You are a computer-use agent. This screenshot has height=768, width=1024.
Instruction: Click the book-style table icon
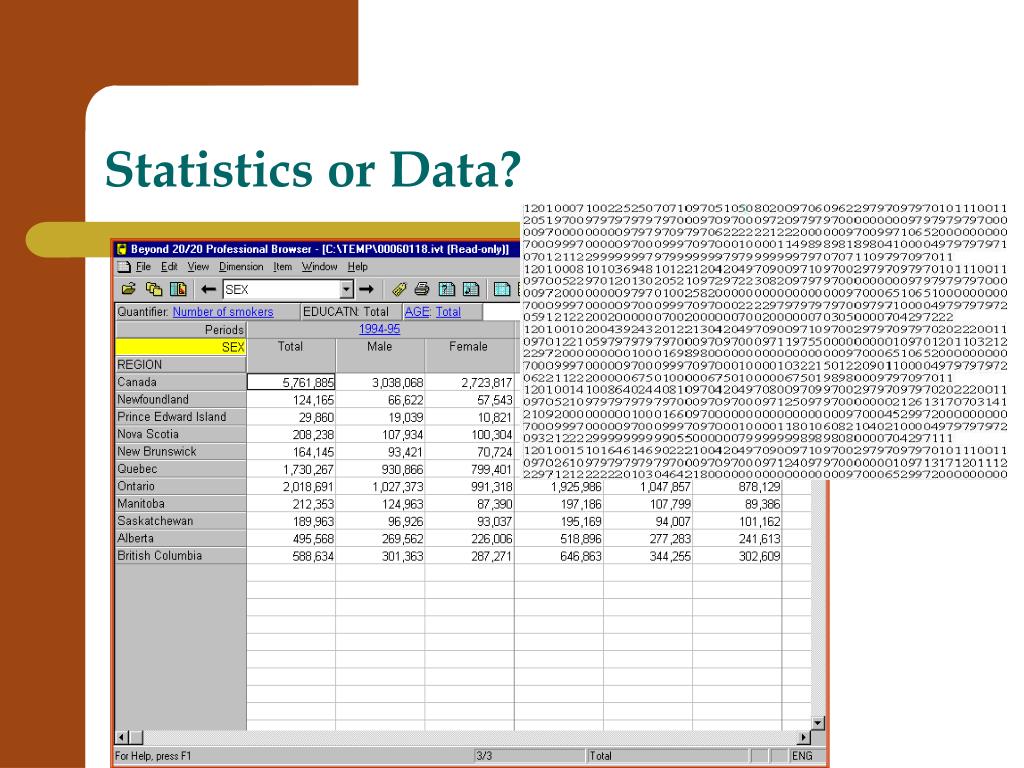click(178, 289)
